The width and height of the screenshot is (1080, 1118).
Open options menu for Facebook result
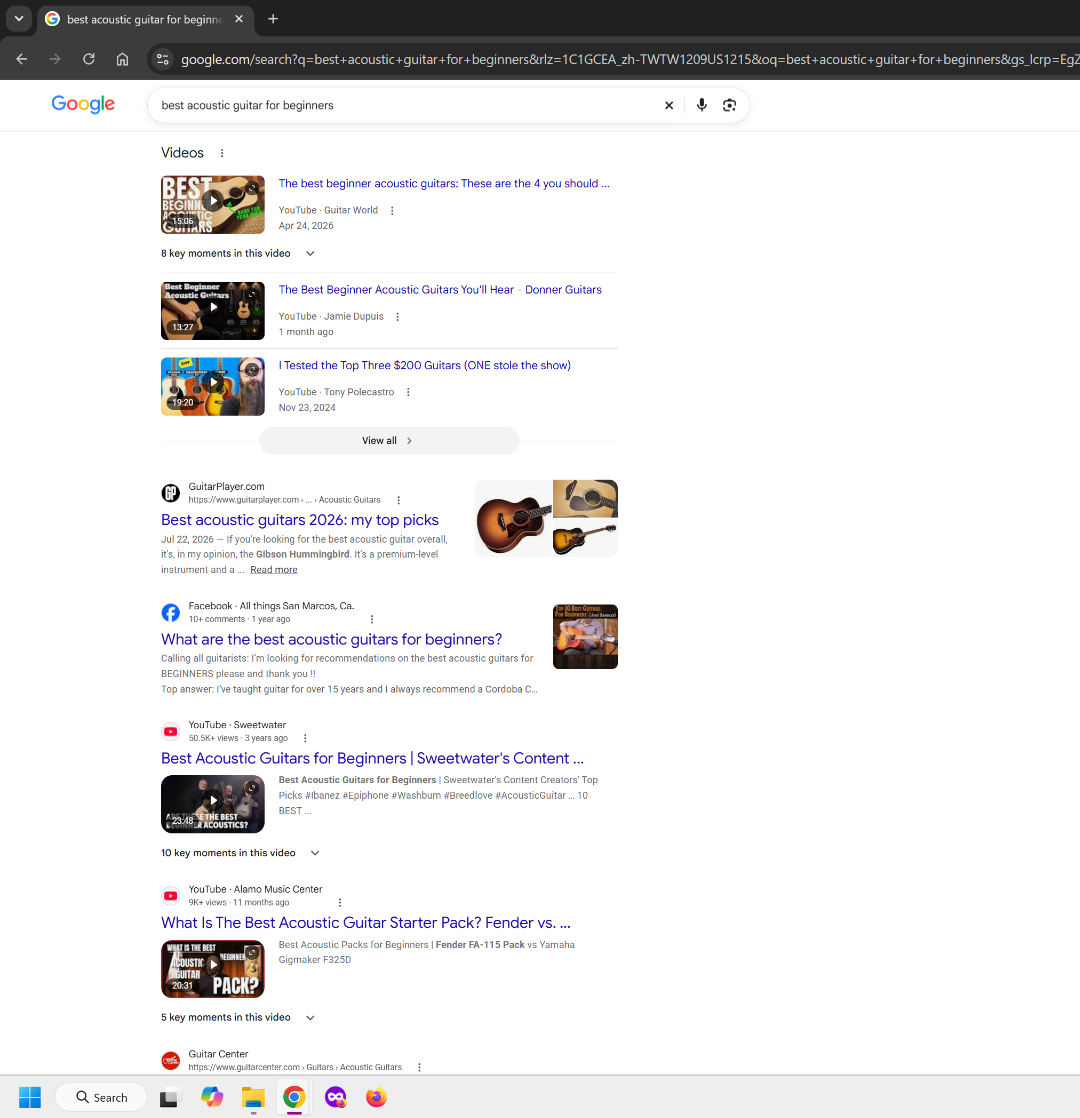371,620
